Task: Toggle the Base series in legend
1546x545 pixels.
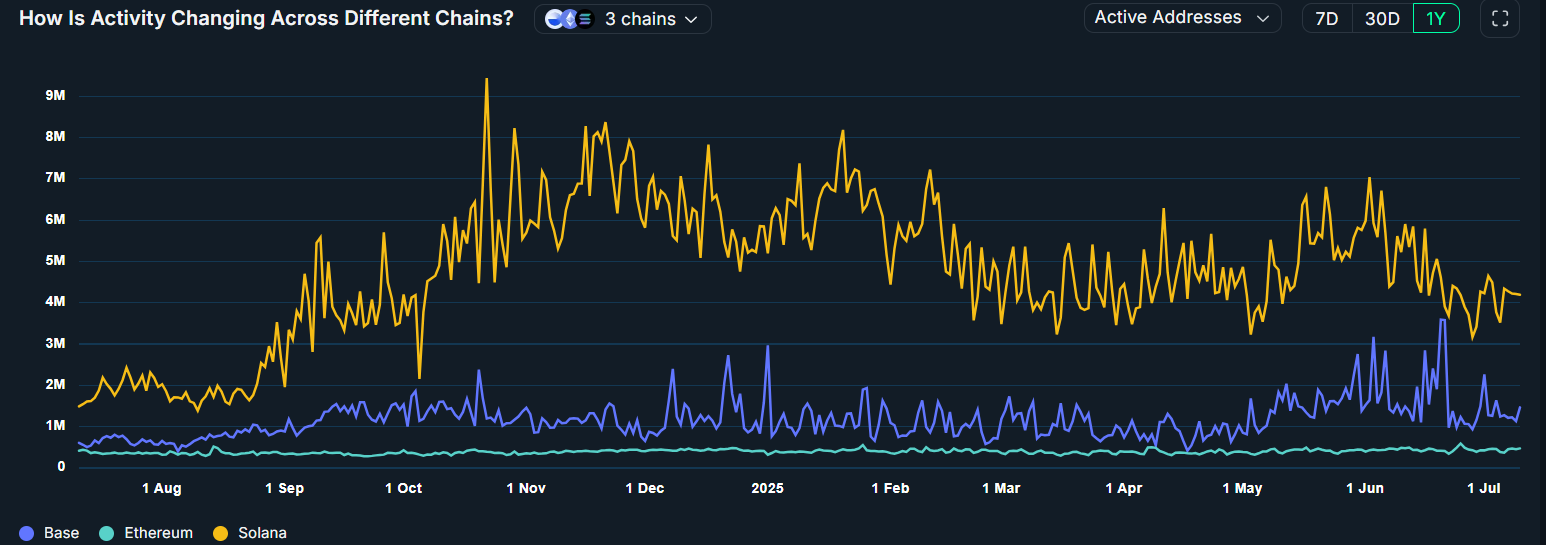Action: click(x=49, y=533)
